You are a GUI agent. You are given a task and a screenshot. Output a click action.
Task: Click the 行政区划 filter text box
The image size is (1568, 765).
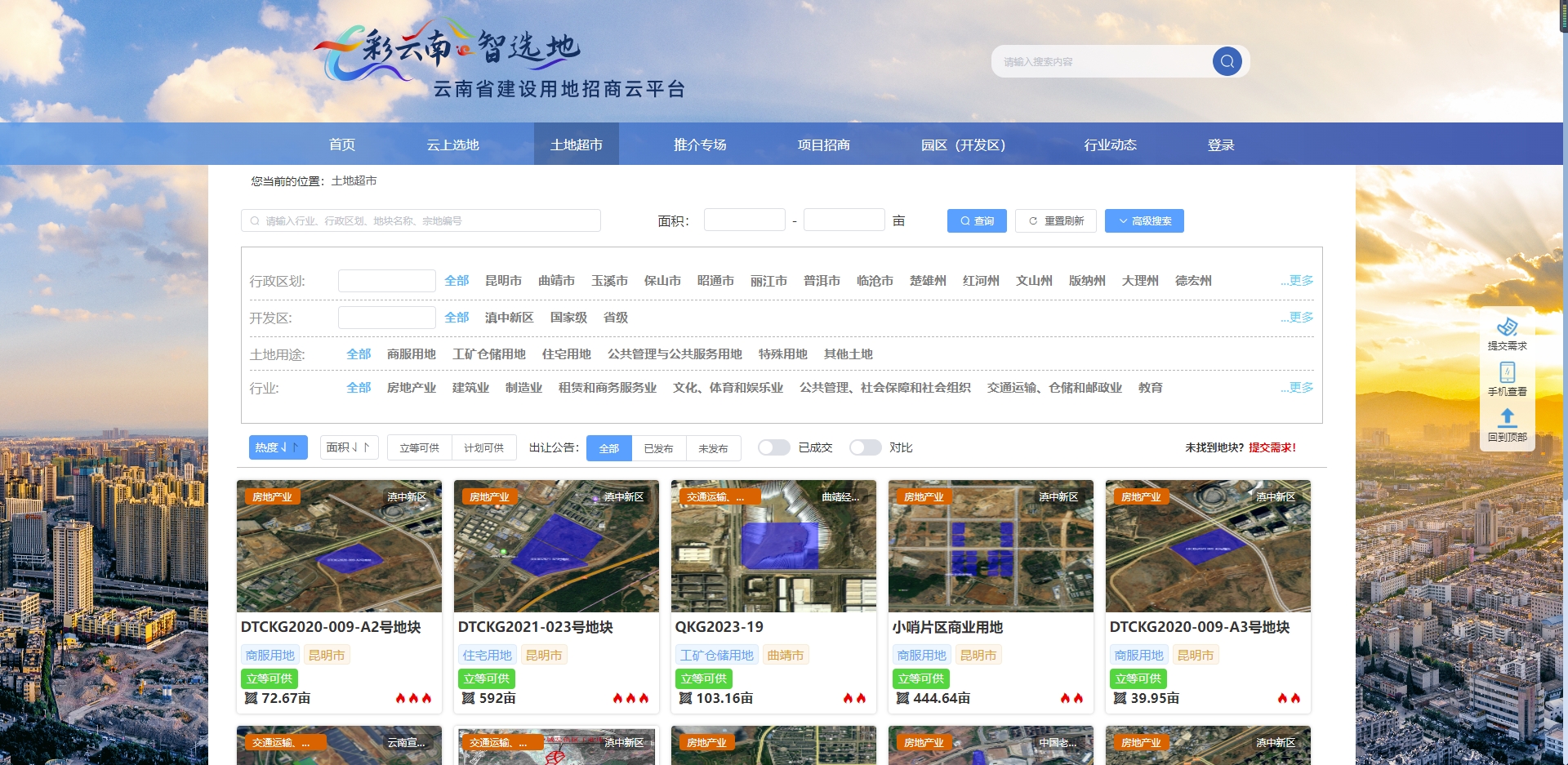387,281
